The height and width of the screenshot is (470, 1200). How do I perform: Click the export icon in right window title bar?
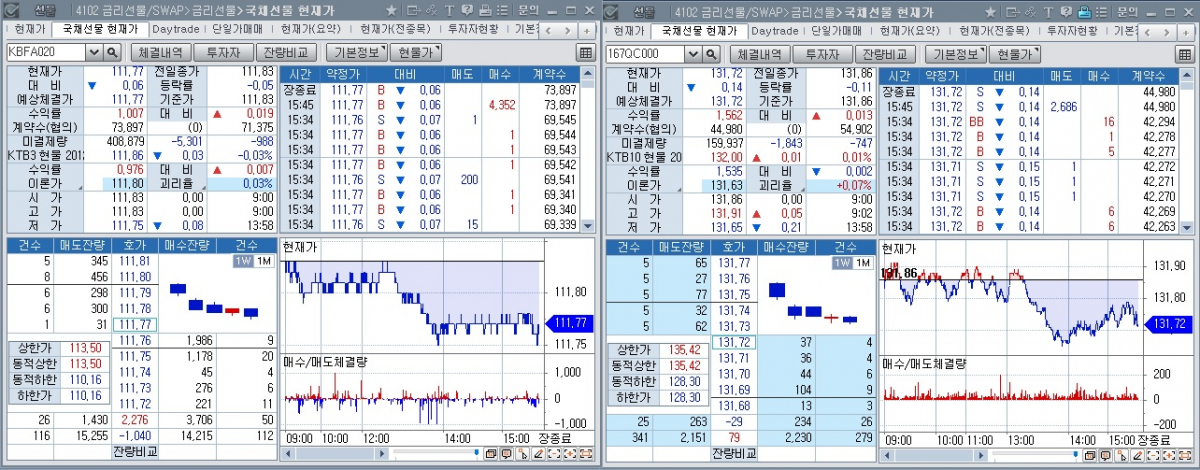(1013, 12)
